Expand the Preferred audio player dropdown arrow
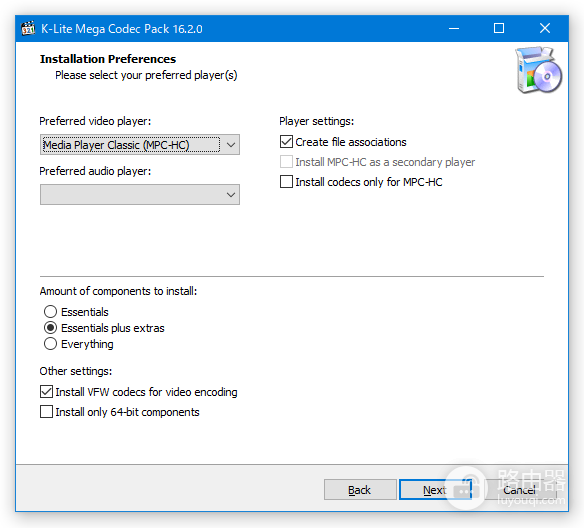The image size is (584, 528). (x=231, y=194)
